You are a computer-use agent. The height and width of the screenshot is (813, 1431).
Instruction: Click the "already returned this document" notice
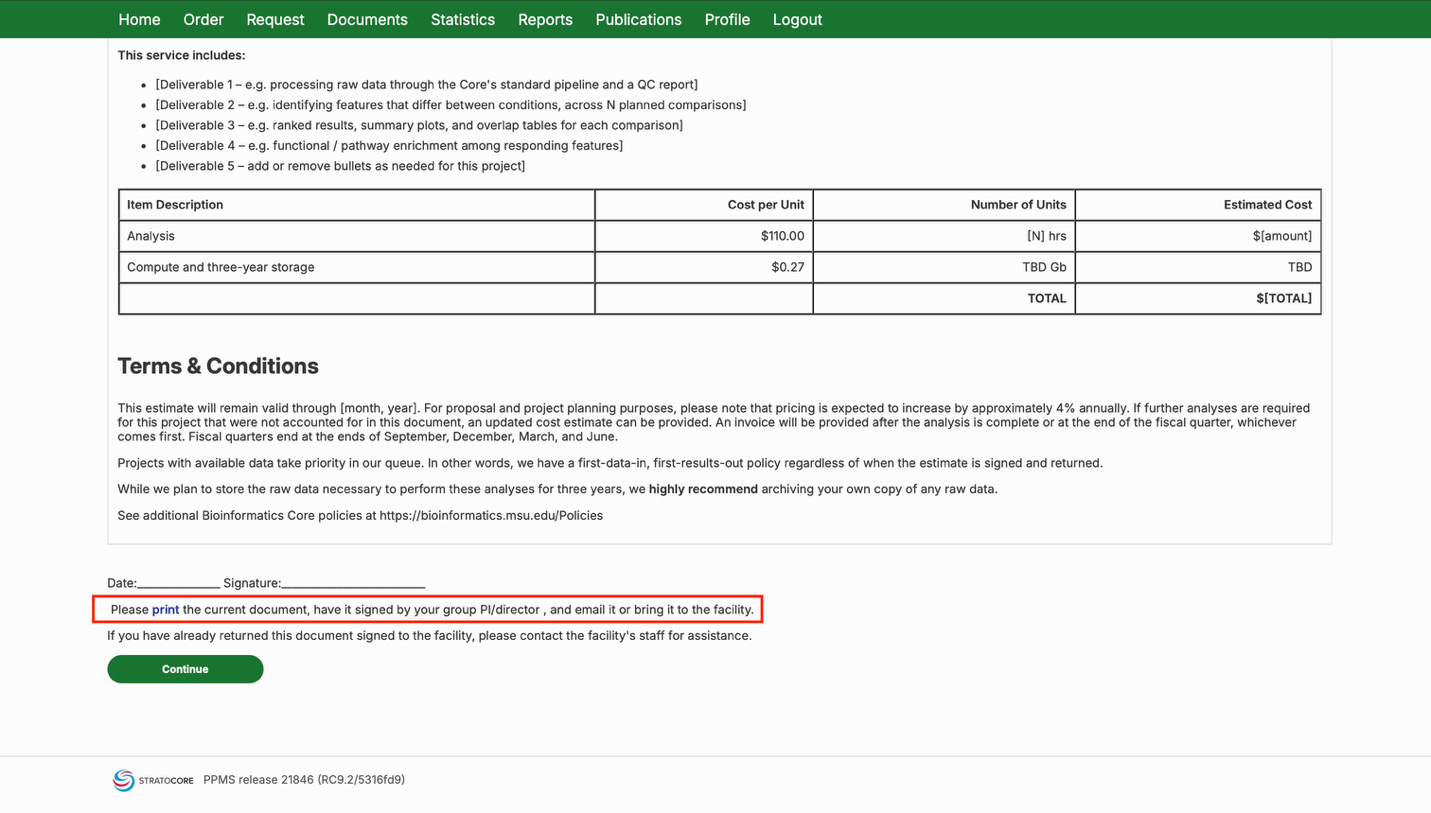tap(429, 636)
